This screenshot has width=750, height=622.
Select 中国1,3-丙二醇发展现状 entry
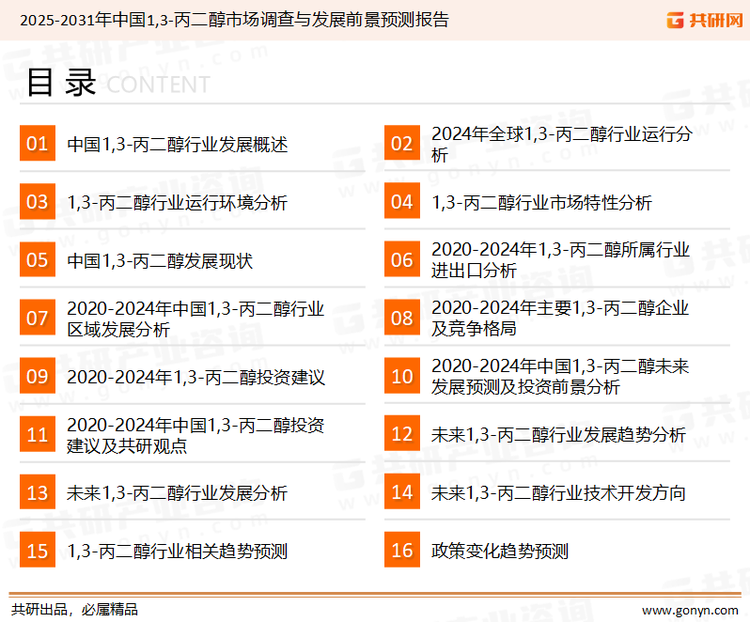(x=160, y=261)
